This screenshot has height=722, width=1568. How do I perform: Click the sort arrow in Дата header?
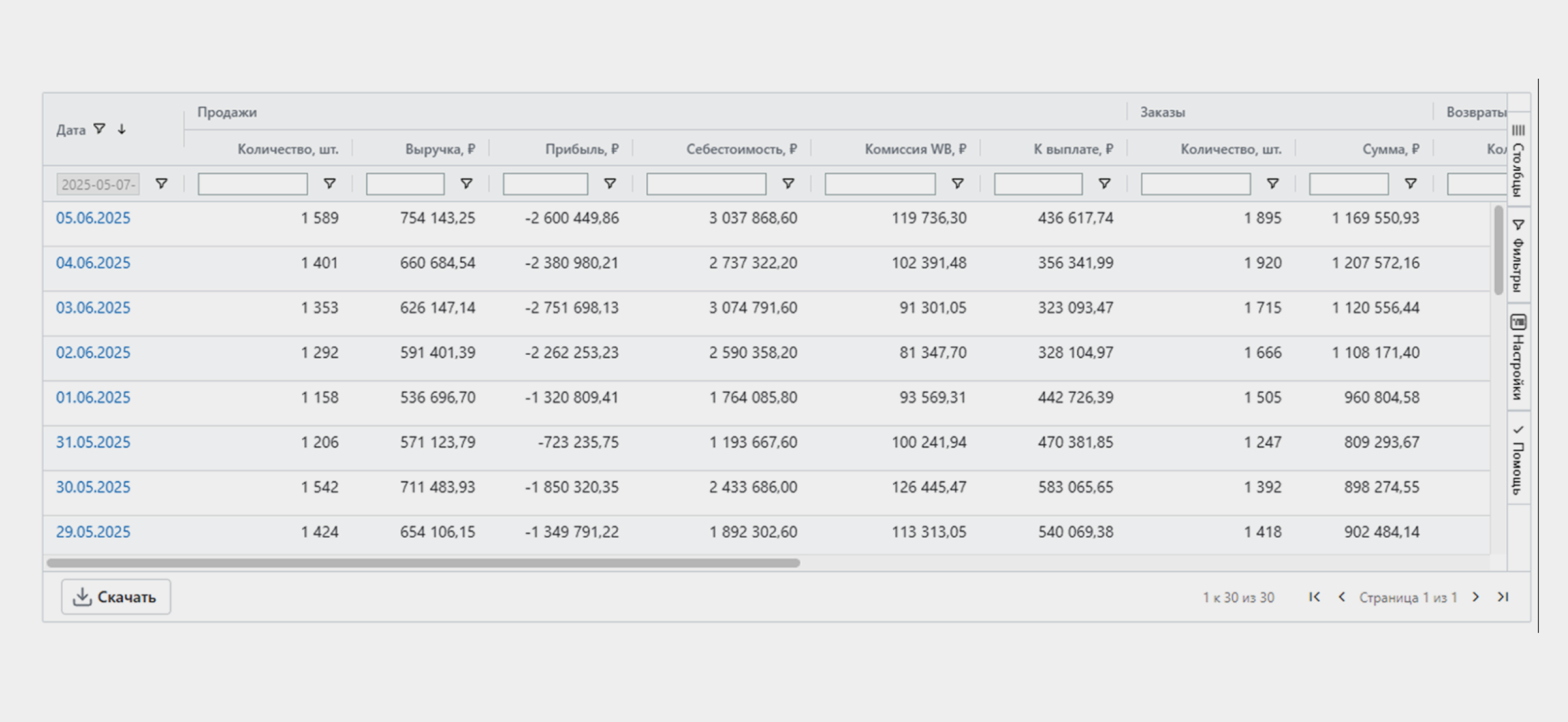click(122, 129)
